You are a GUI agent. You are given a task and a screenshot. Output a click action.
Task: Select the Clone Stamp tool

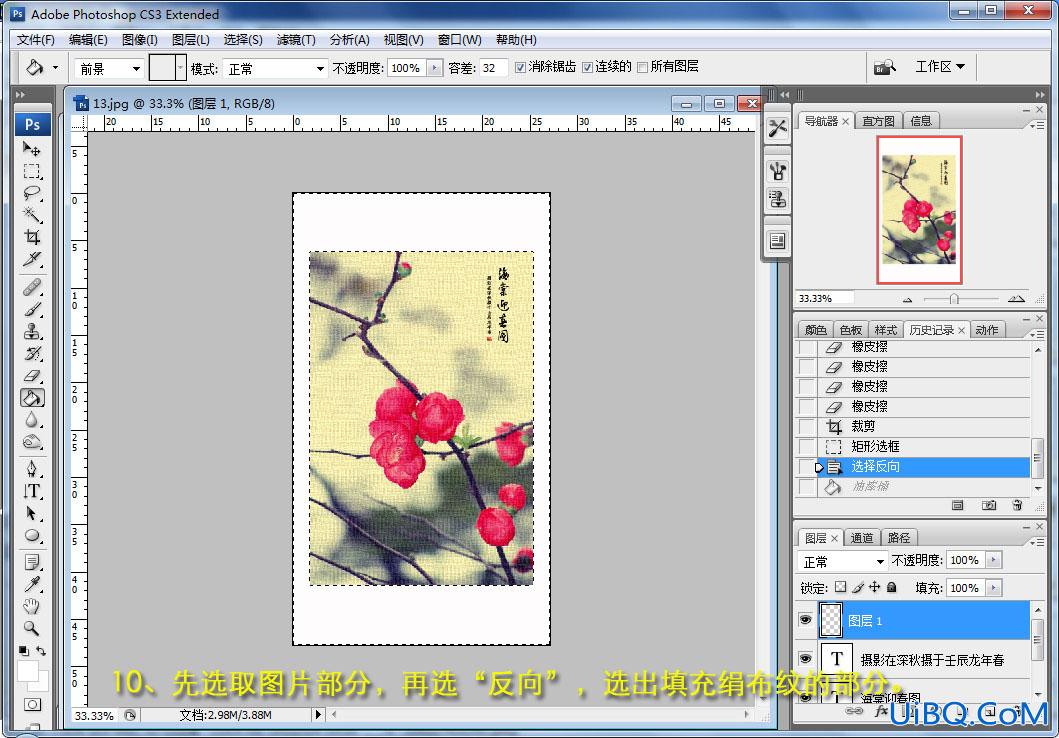[x=32, y=332]
